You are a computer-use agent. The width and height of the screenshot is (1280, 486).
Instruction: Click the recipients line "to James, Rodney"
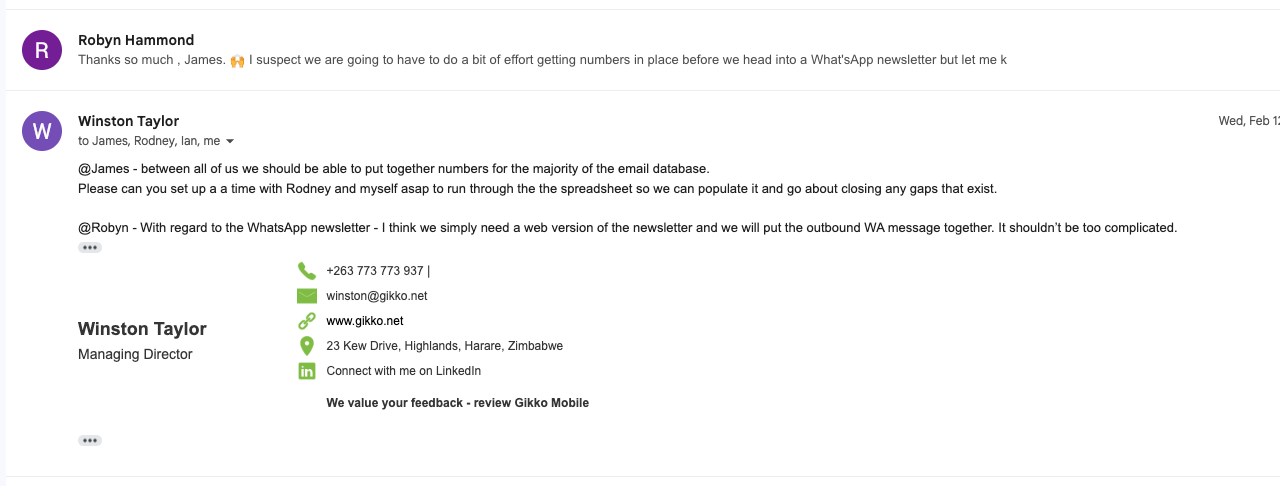(x=148, y=141)
